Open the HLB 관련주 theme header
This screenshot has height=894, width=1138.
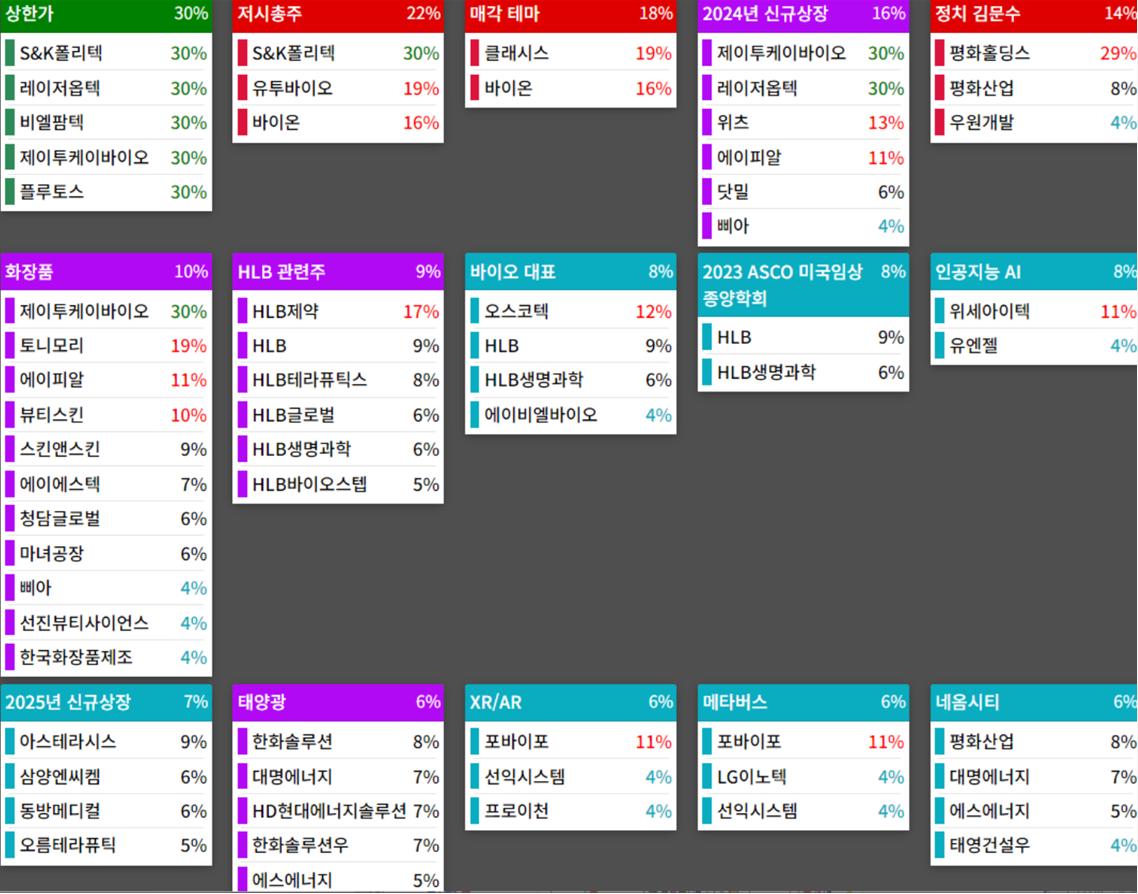[x=337, y=271]
